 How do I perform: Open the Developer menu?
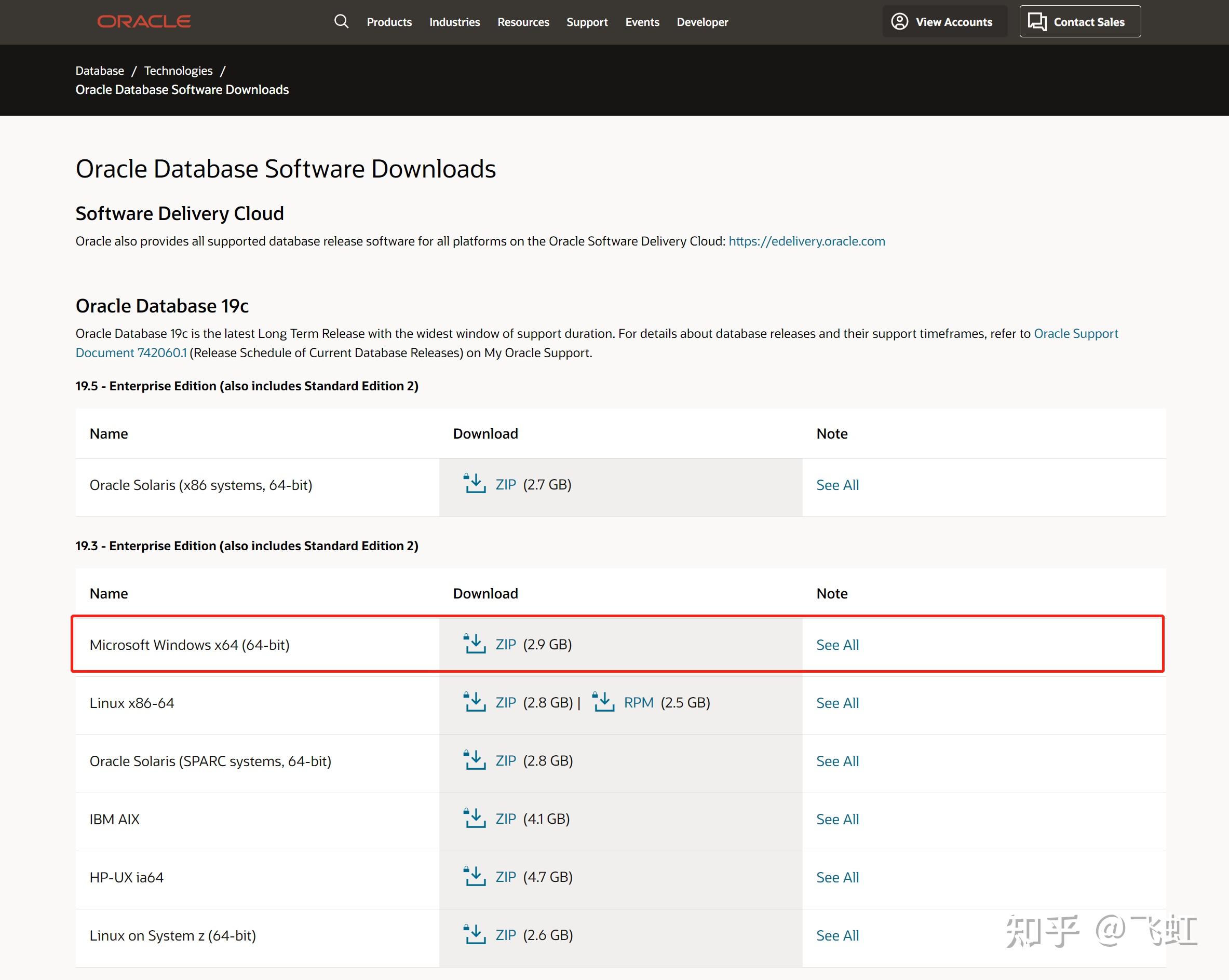[703, 22]
